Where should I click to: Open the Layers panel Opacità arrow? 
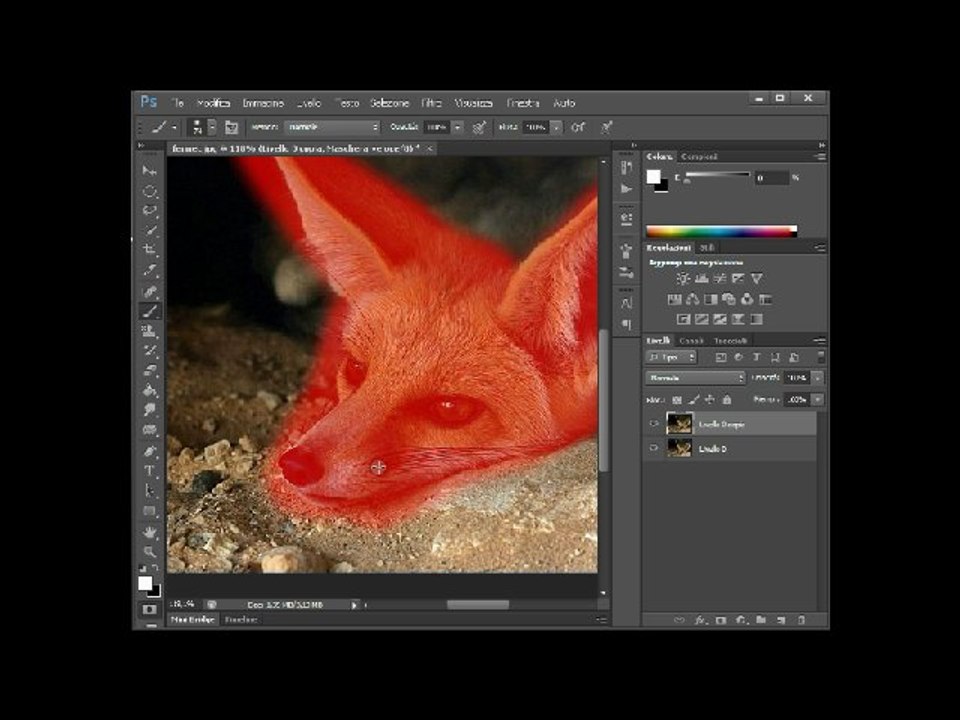coord(818,378)
